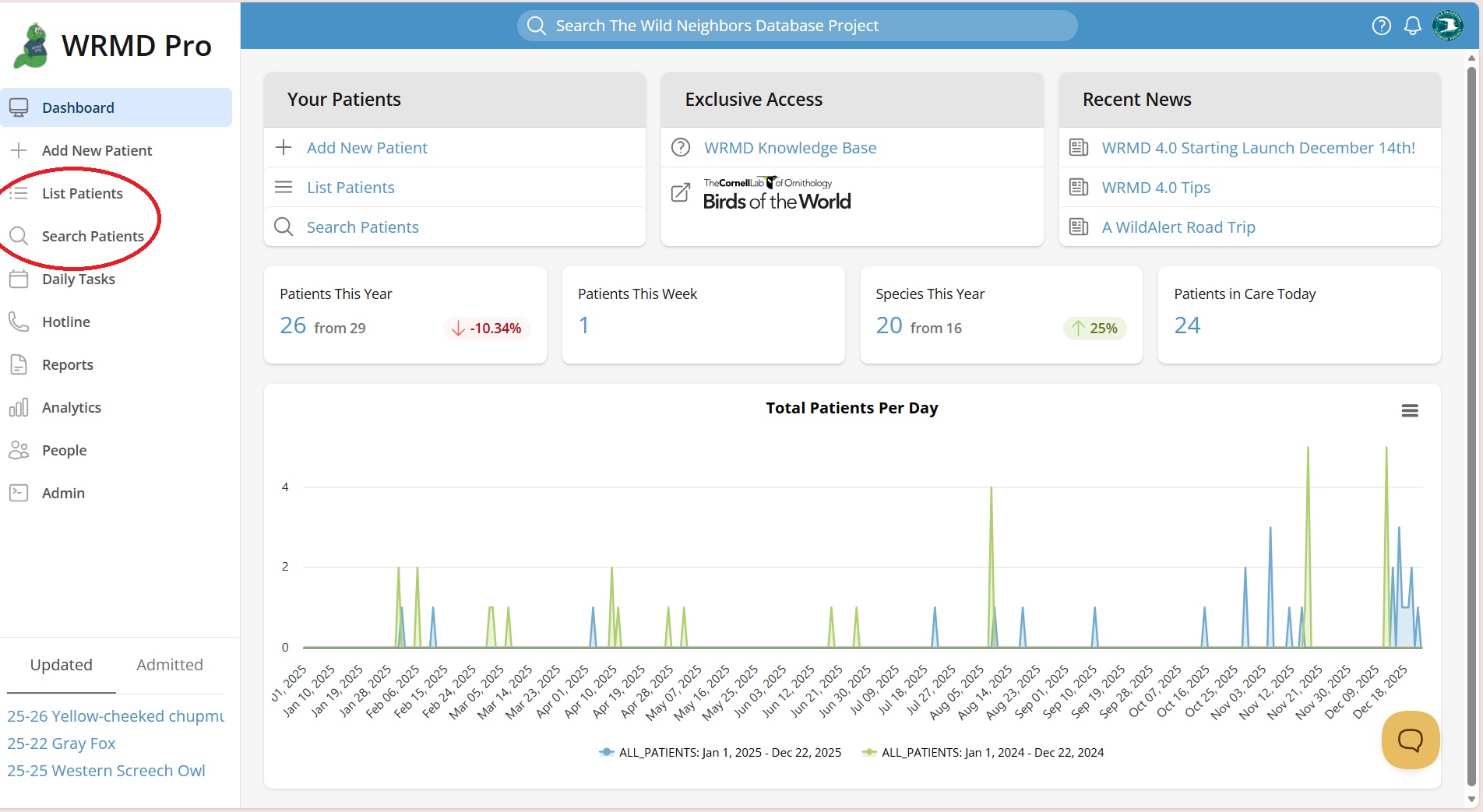Click the Hotline phone icon
This screenshot has width=1483, height=812.
click(19, 322)
